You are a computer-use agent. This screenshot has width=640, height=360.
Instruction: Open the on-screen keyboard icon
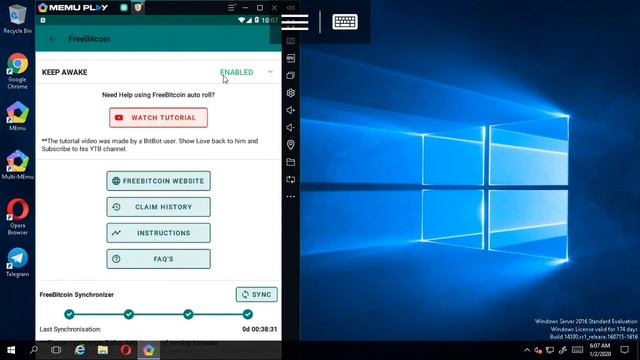pos(345,22)
